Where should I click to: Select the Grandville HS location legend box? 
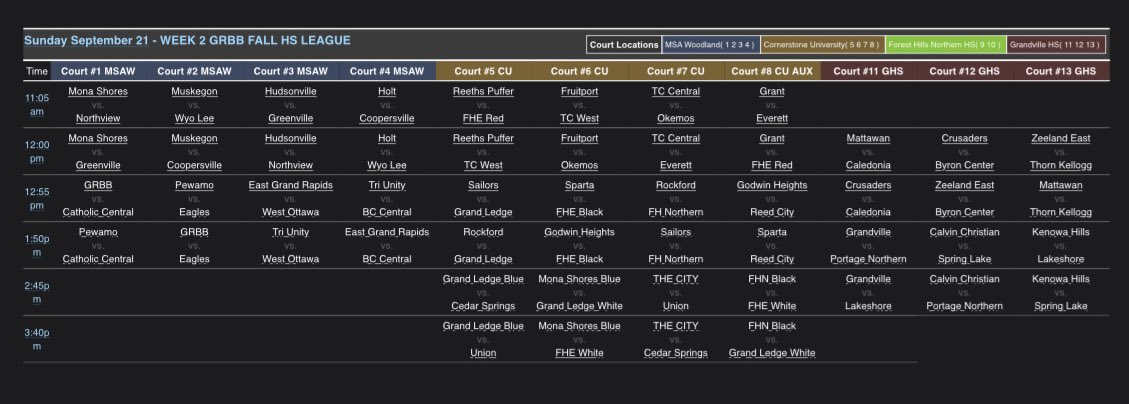coord(1056,45)
